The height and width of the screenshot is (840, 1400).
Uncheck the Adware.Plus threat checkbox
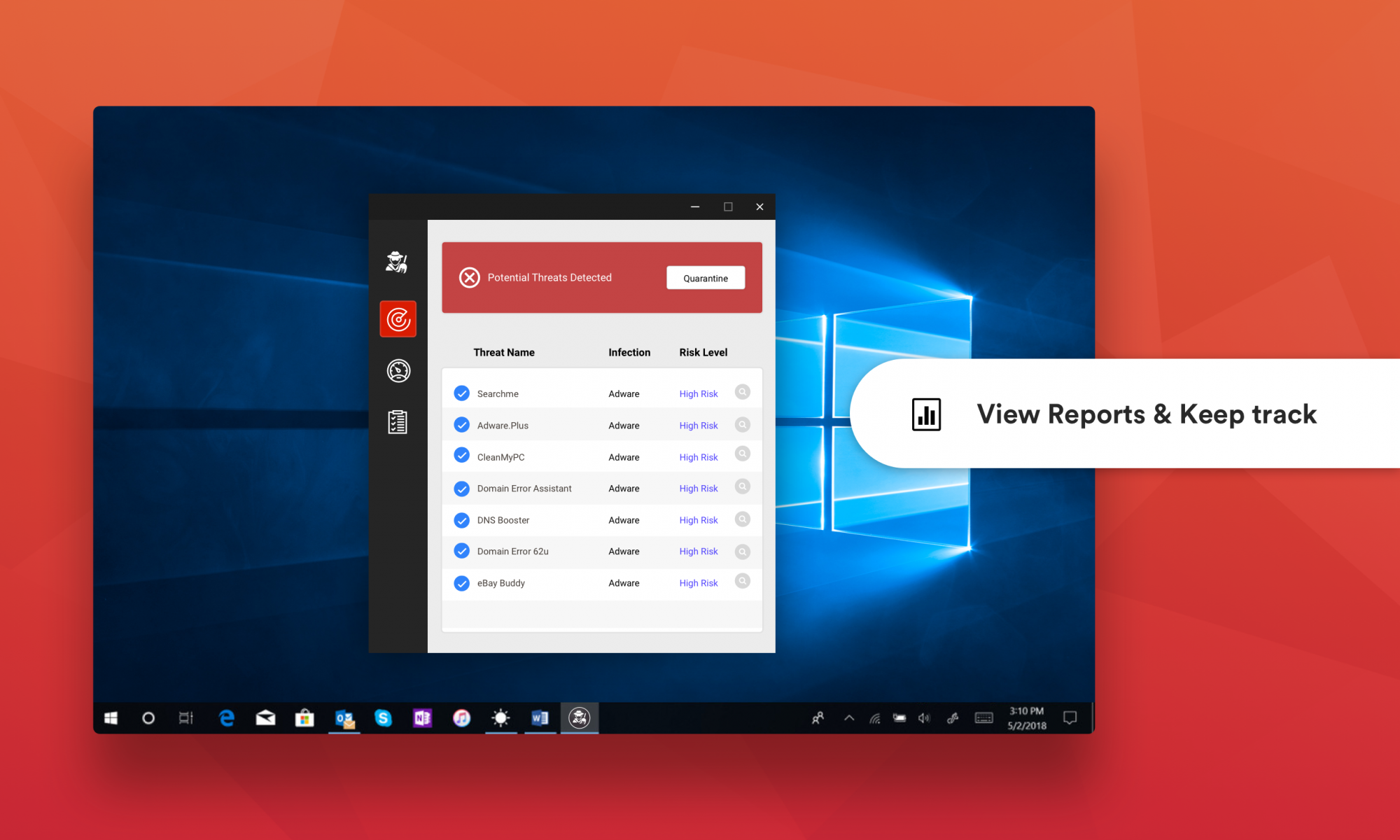[x=462, y=425]
